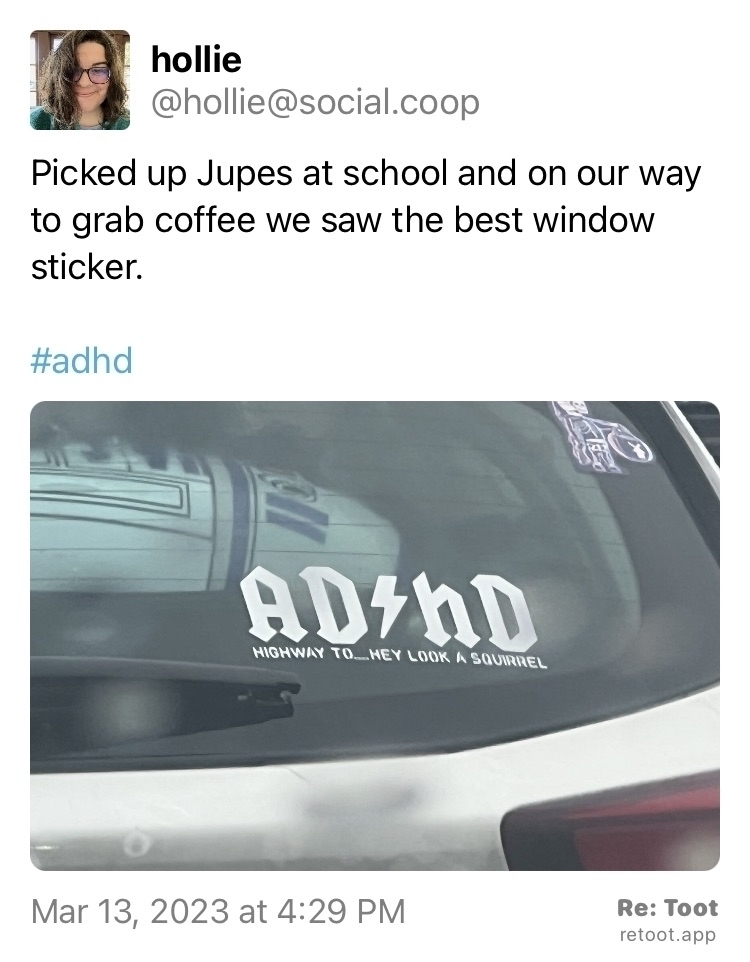
Task: Click the post text about picking up Jupes
Action: pos(366,220)
